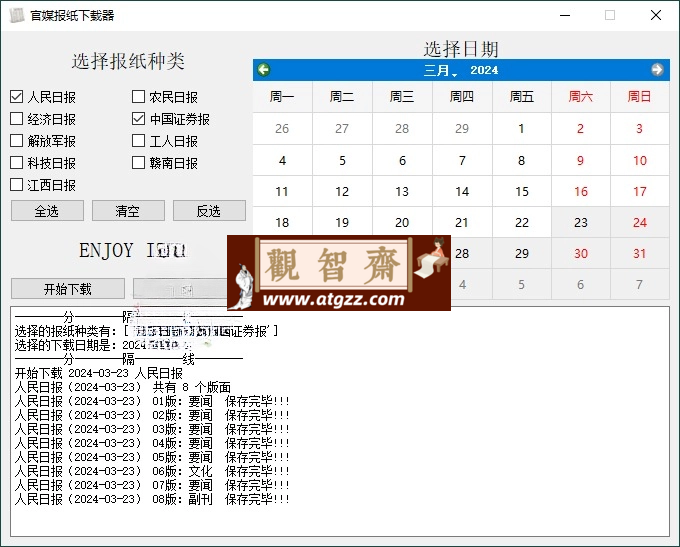Select Sunday March 31
This screenshot has height=547, width=680.
pos(640,253)
